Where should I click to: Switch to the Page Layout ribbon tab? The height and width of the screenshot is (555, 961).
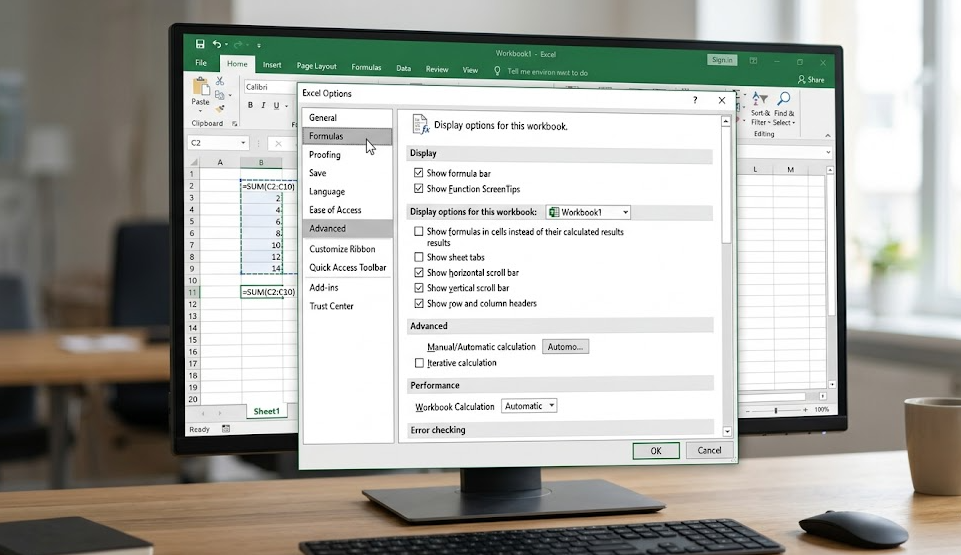316,66
